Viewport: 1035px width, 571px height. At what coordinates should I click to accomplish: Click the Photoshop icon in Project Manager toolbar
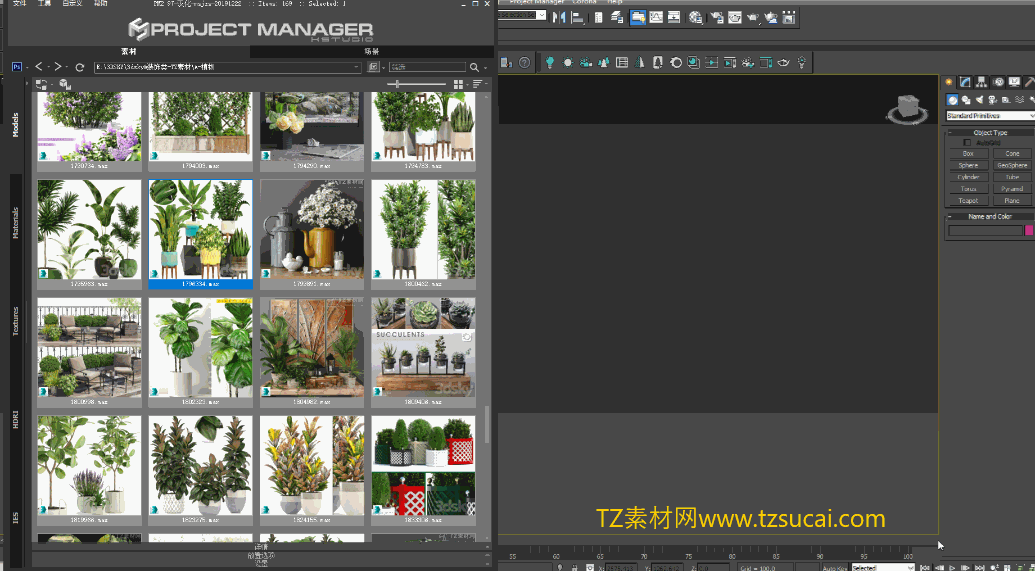pos(17,67)
